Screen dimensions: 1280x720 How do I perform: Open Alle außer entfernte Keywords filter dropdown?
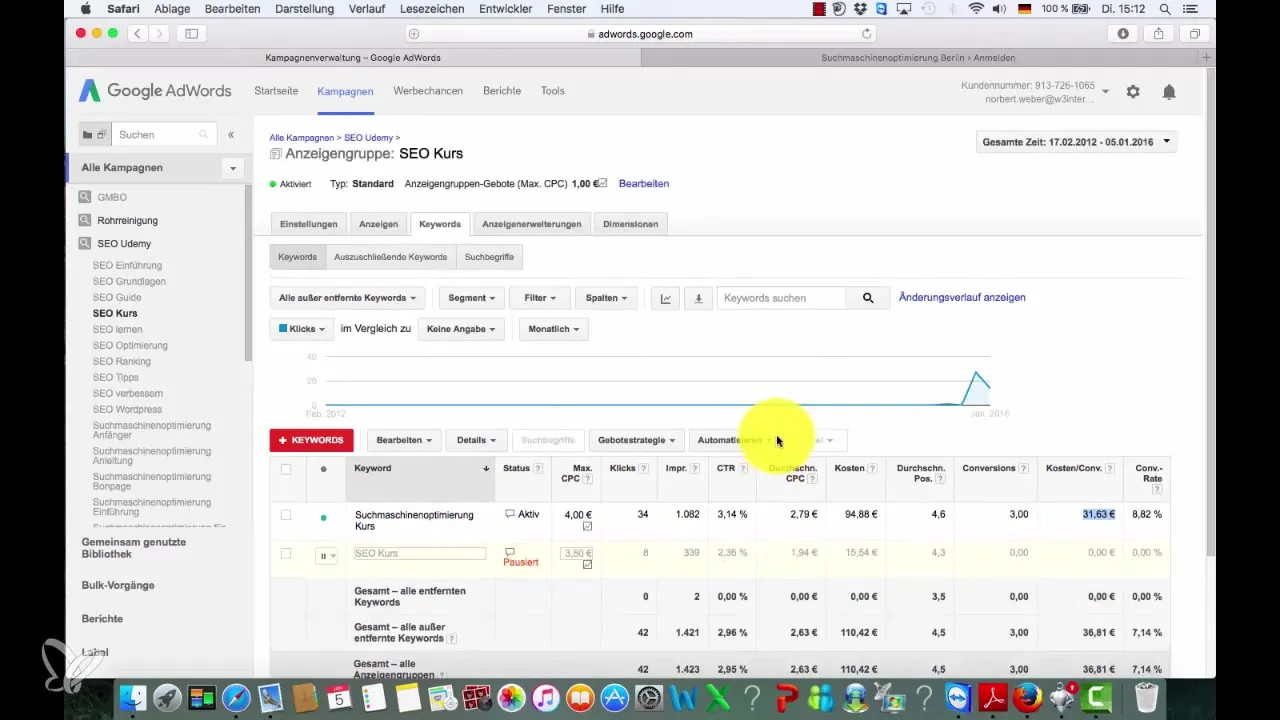coord(348,298)
